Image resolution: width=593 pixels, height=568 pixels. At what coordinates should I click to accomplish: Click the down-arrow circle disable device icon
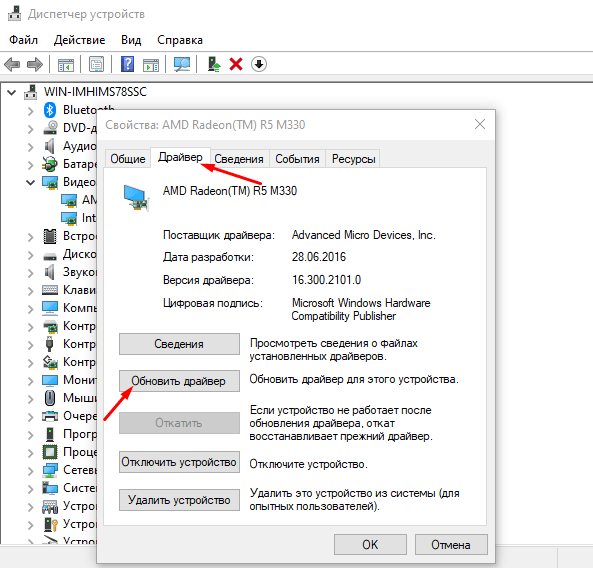tap(259, 64)
